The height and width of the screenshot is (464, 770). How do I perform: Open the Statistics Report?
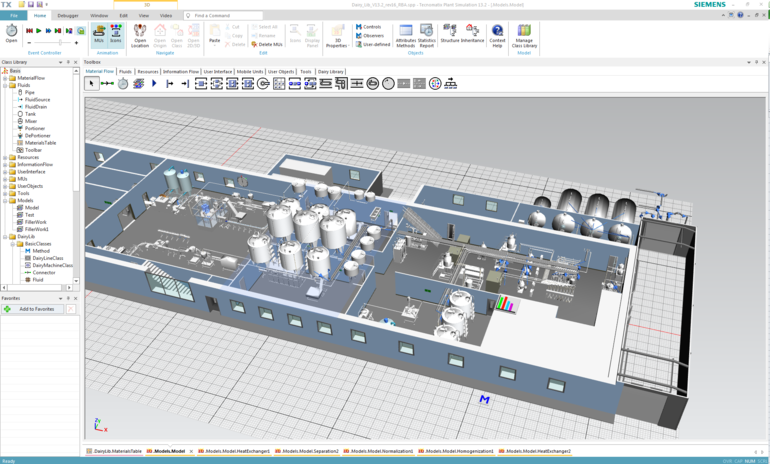[427, 35]
